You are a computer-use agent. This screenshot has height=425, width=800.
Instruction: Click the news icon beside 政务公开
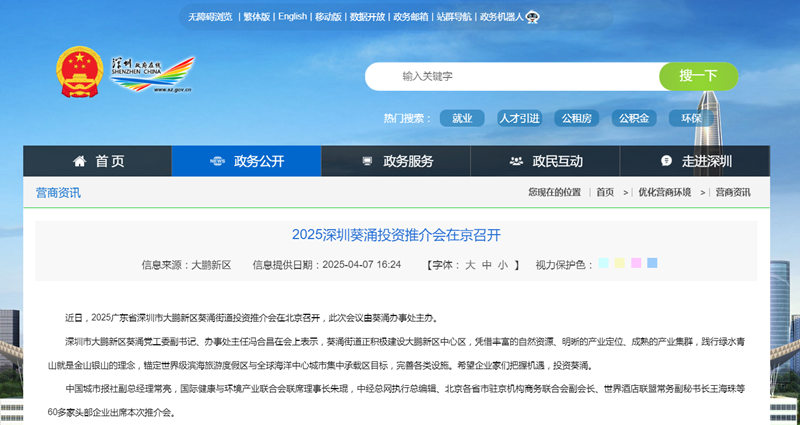(217, 161)
